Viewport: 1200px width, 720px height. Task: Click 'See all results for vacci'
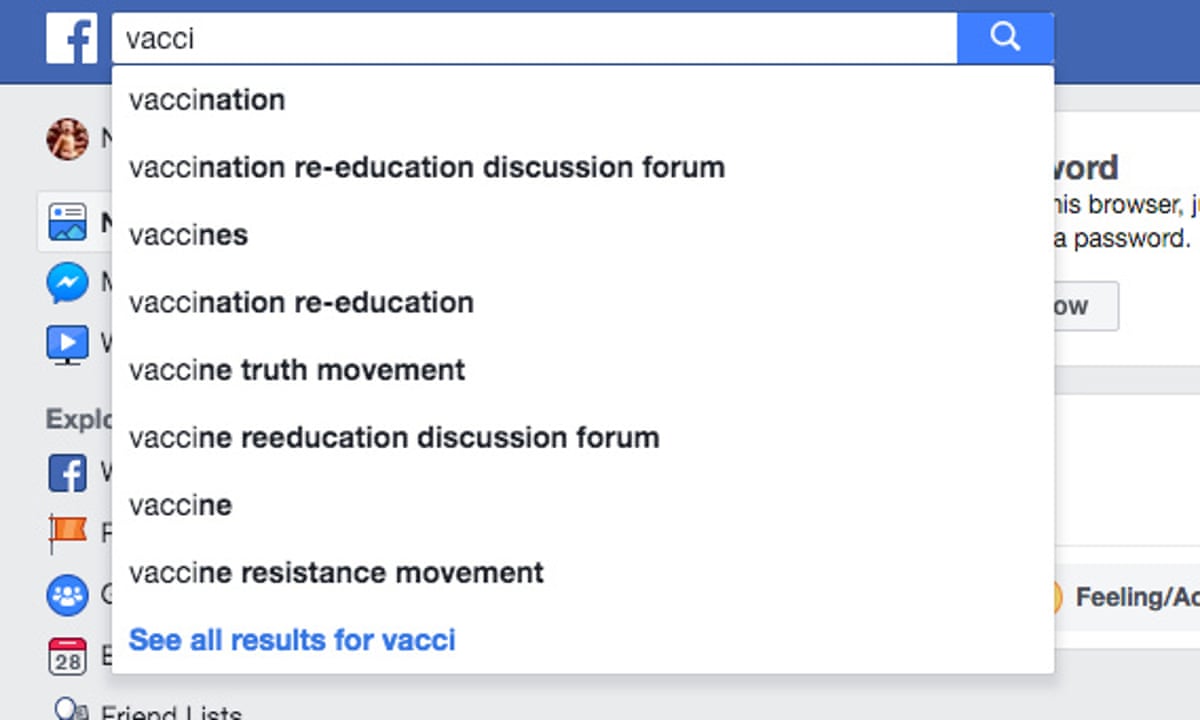(x=292, y=640)
